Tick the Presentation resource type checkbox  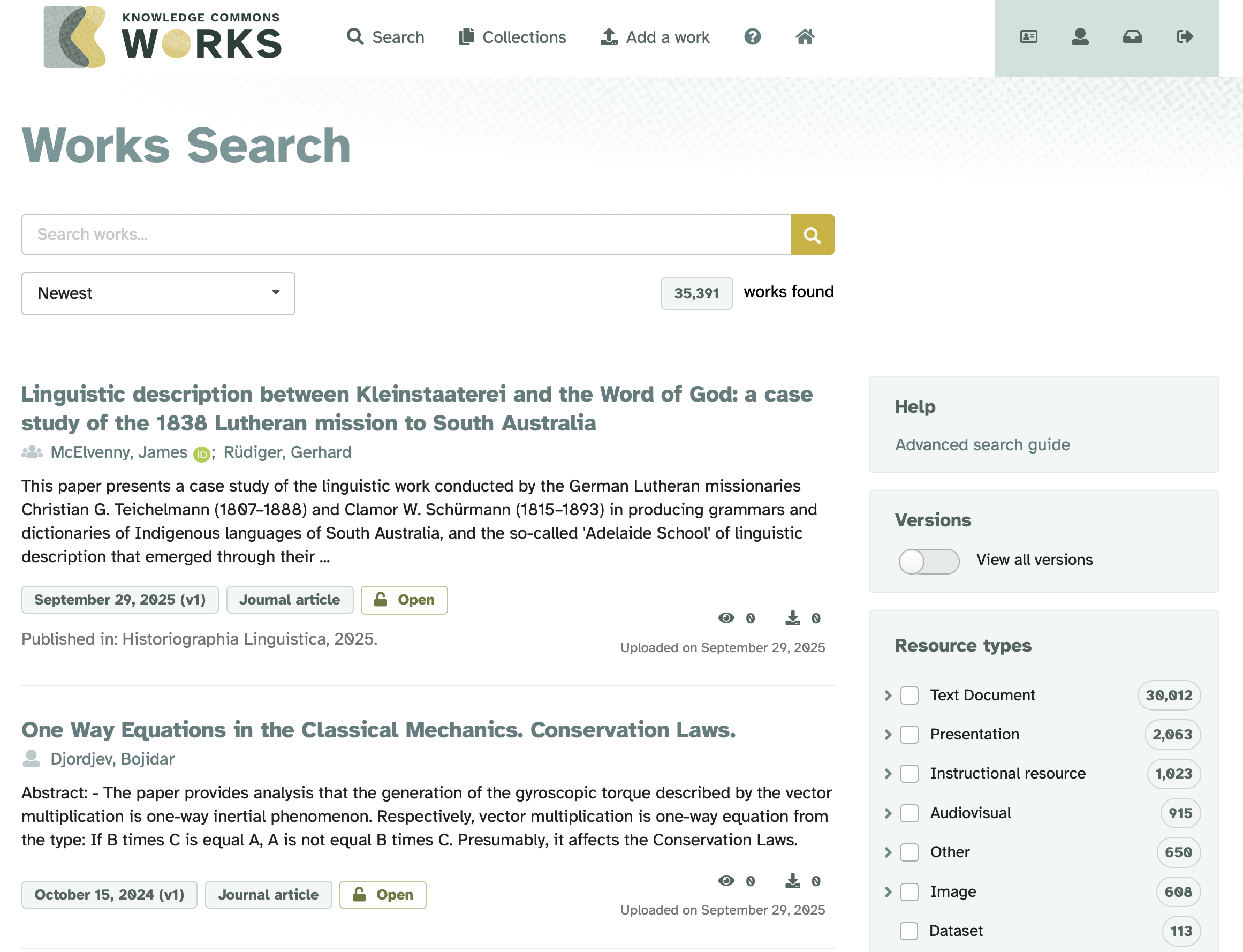pyautogui.click(x=909, y=735)
